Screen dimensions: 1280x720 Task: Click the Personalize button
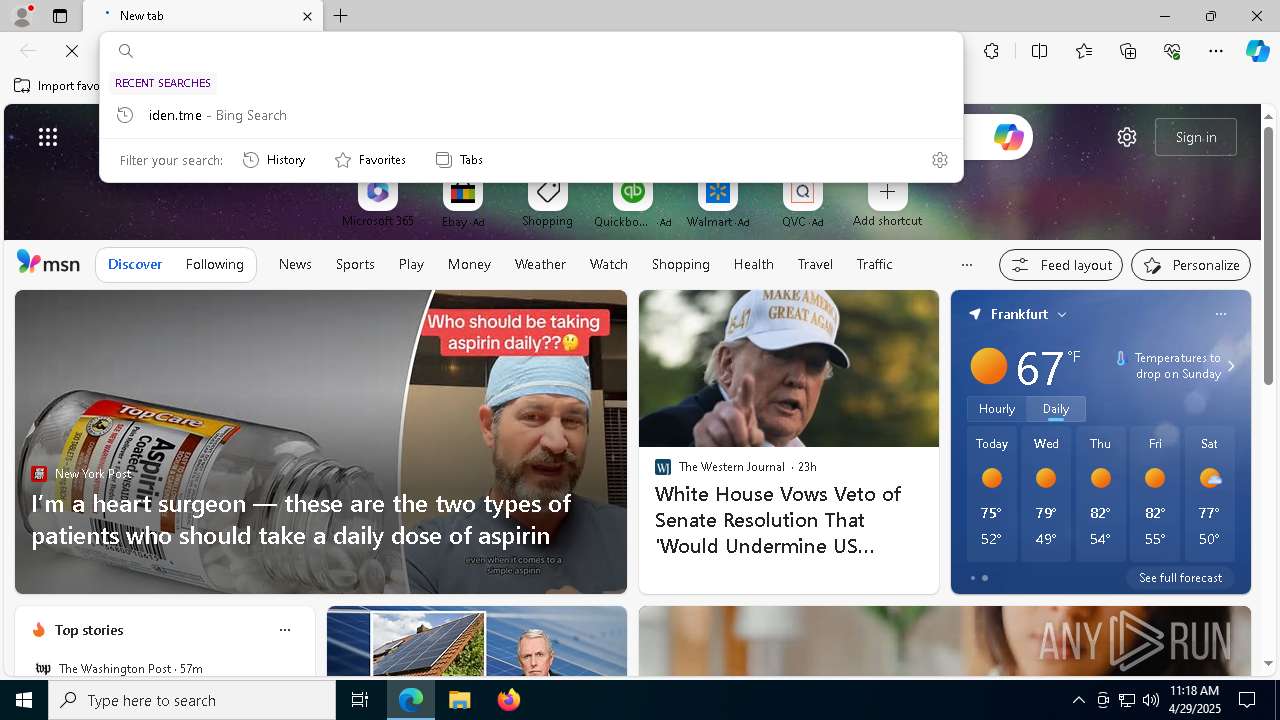tap(1191, 265)
